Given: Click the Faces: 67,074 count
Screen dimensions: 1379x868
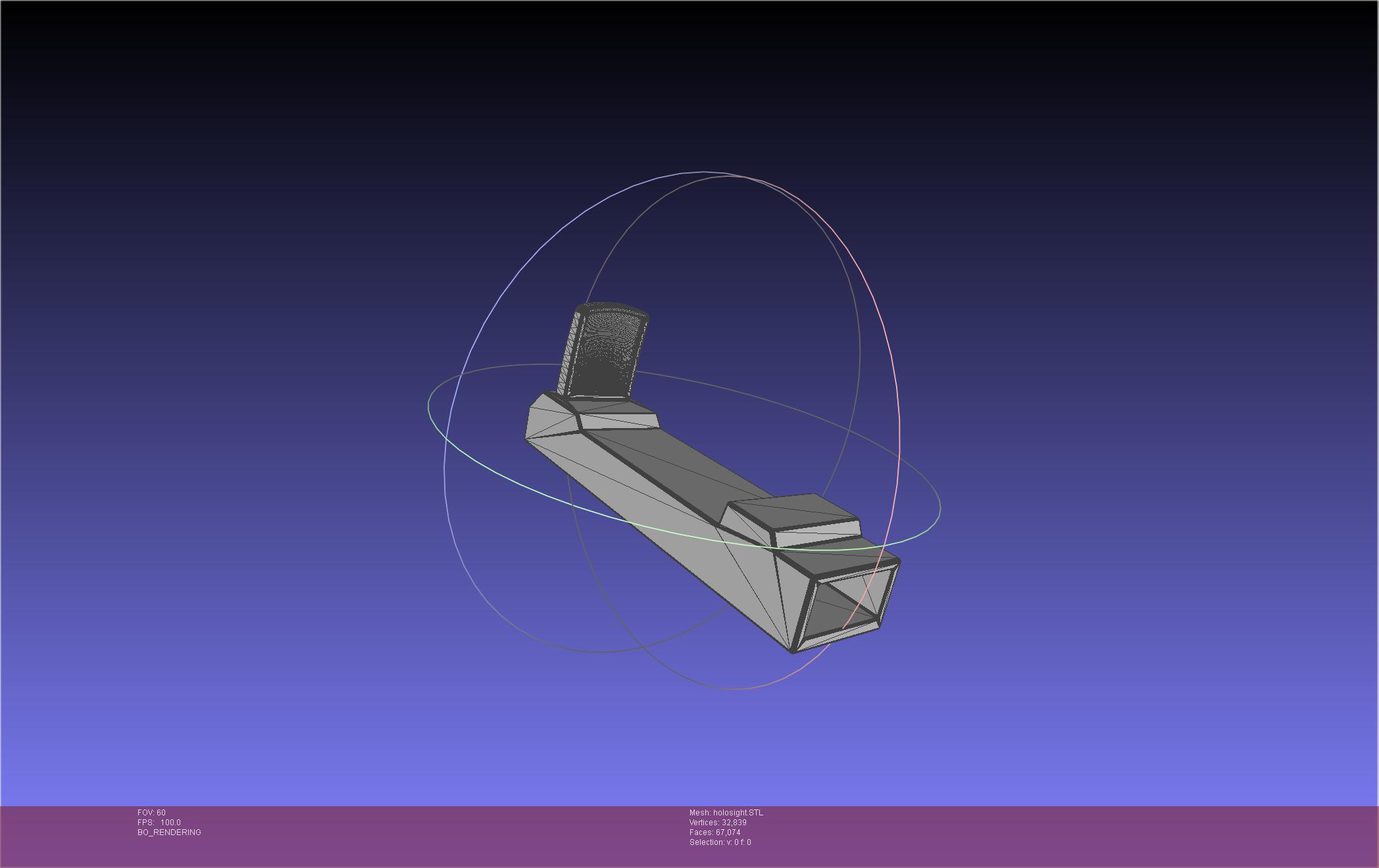Looking at the screenshot, I should pyautogui.click(x=715, y=832).
